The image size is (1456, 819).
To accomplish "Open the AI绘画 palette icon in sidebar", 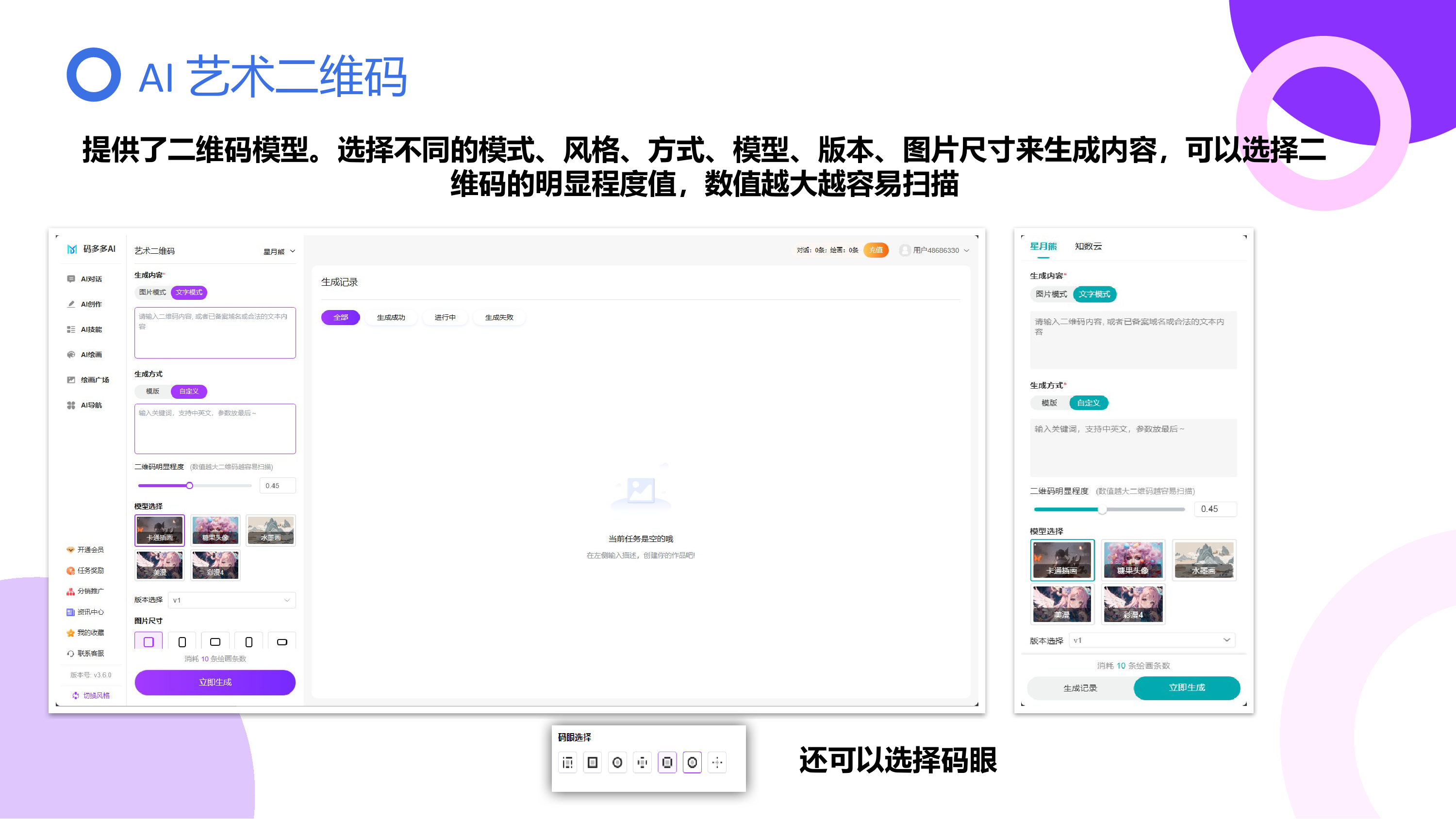I will pyautogui.click(x=71, y=355).
